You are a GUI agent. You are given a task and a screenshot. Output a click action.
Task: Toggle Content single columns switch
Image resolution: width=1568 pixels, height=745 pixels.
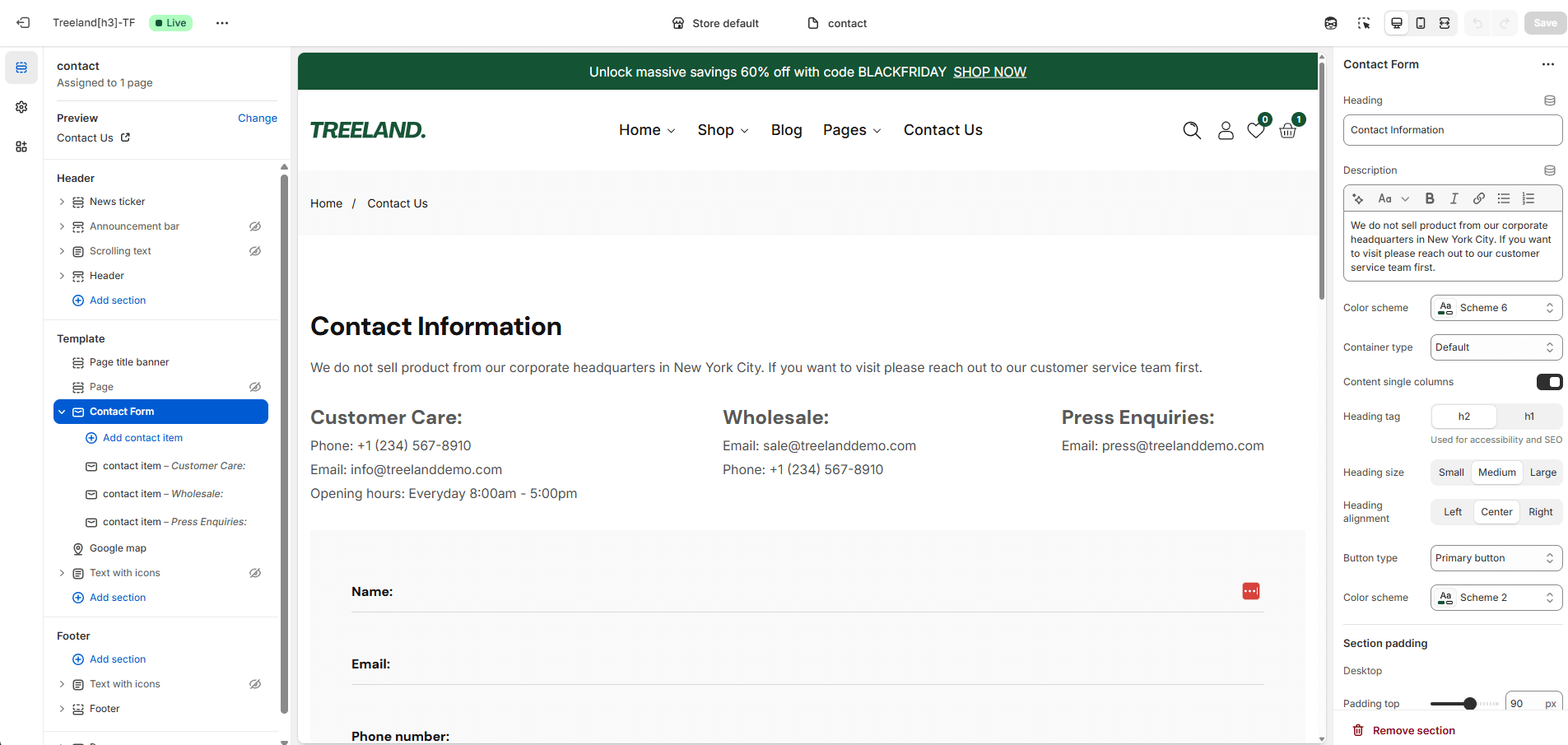click(1549, 382)
